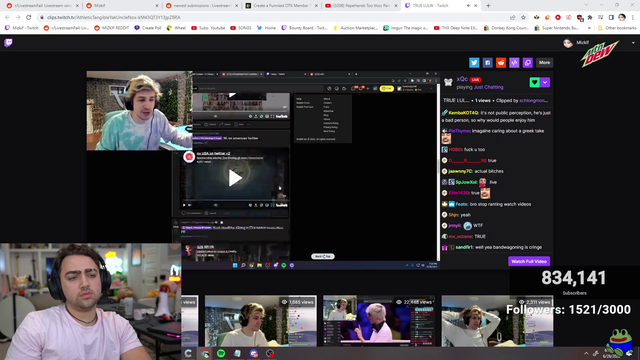Play the video inside the xQc clip
The image size is (640, 360).
235,178
